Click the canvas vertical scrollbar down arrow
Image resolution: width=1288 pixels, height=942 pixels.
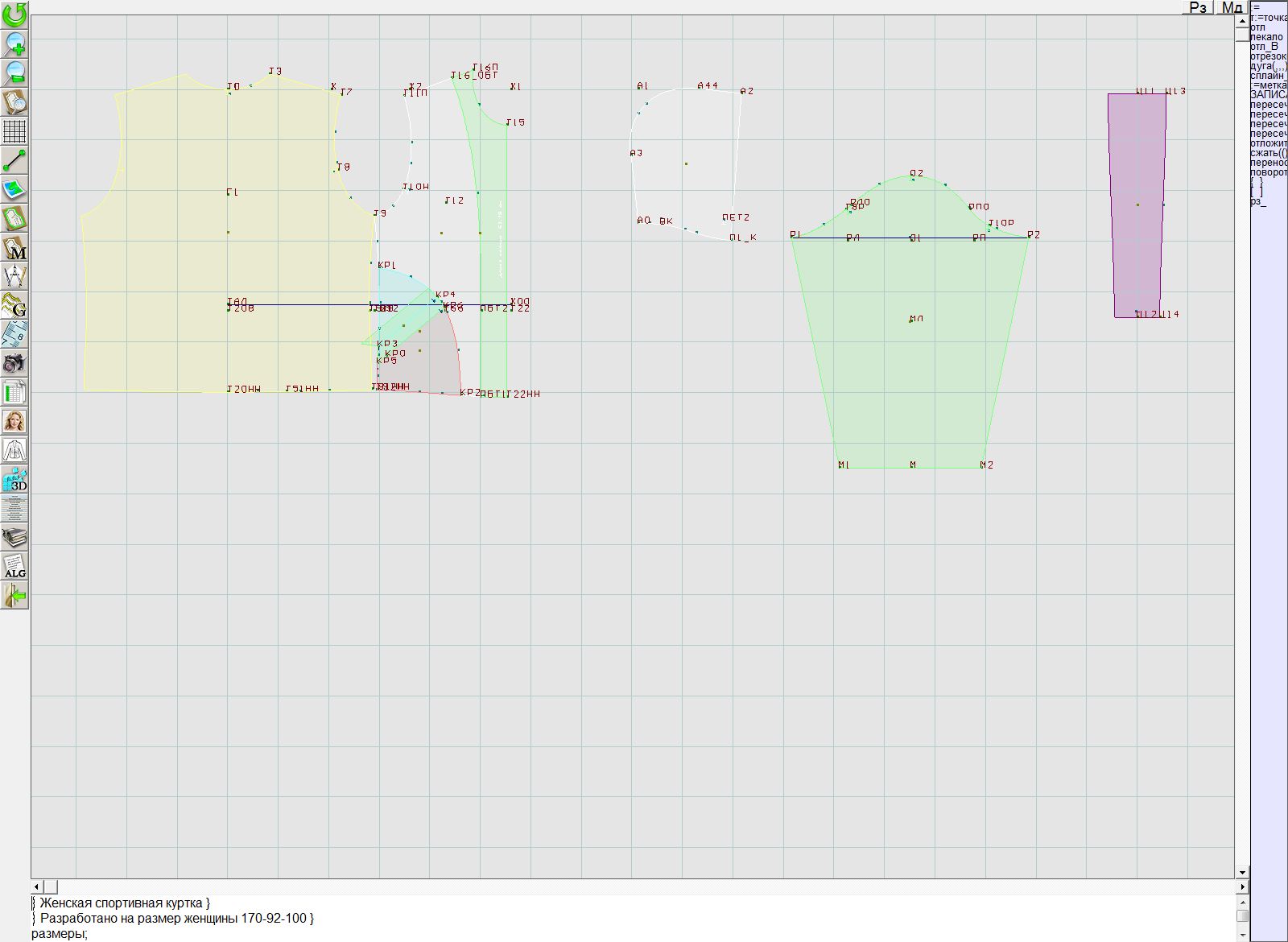coord(1242,872)
